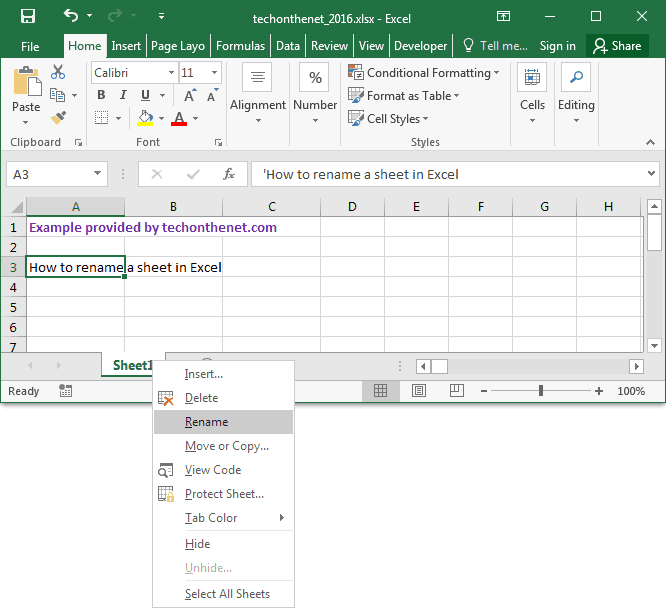The width and height of the screenshot is (666, 608).
Task: Open the Cells group button
Action: [532, 93]
